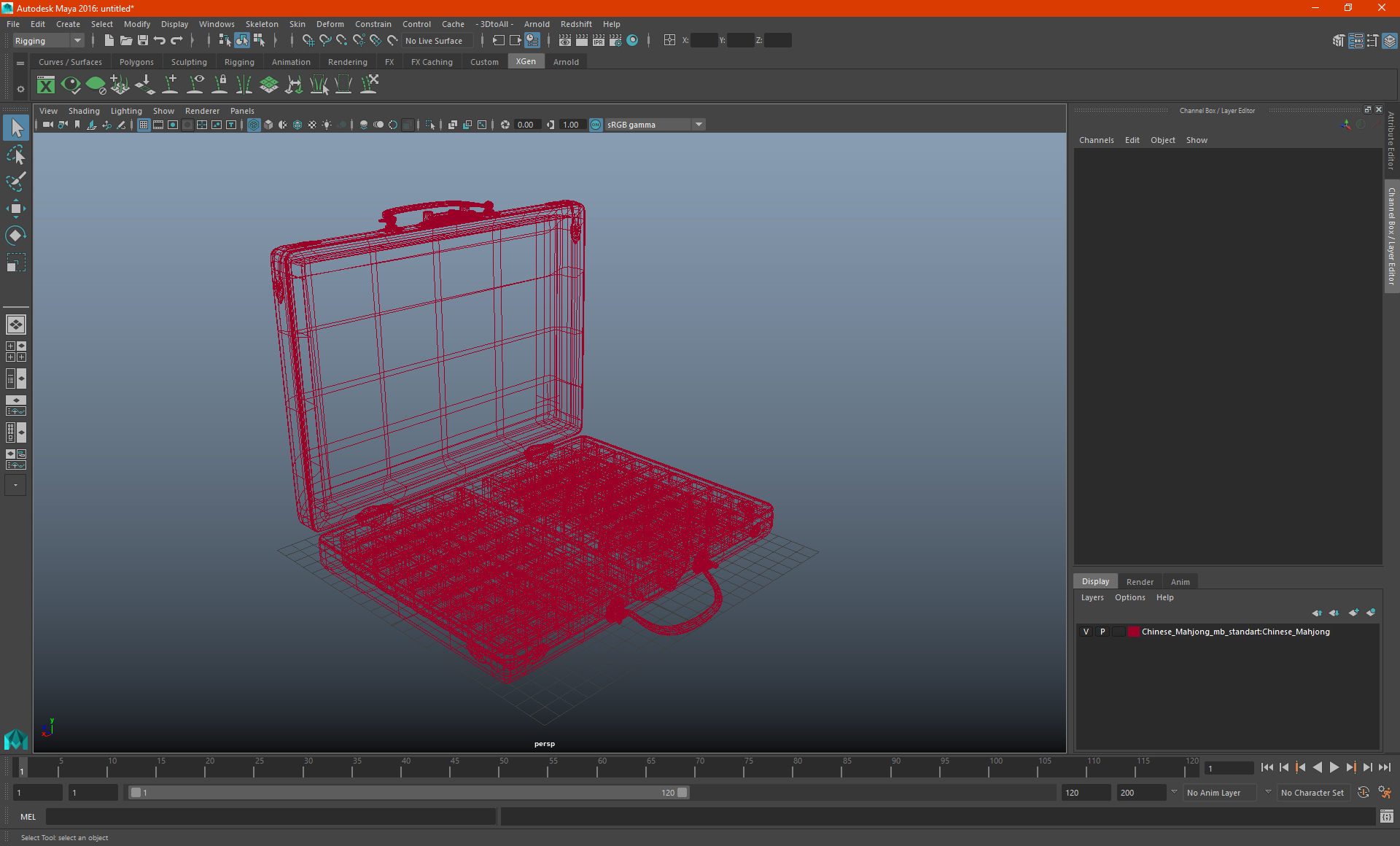Image resolution: width=1400 pixels, height=846 pixels.
Task: Click the XGen preview eye shelf icon
Action: tap(71, 85)
